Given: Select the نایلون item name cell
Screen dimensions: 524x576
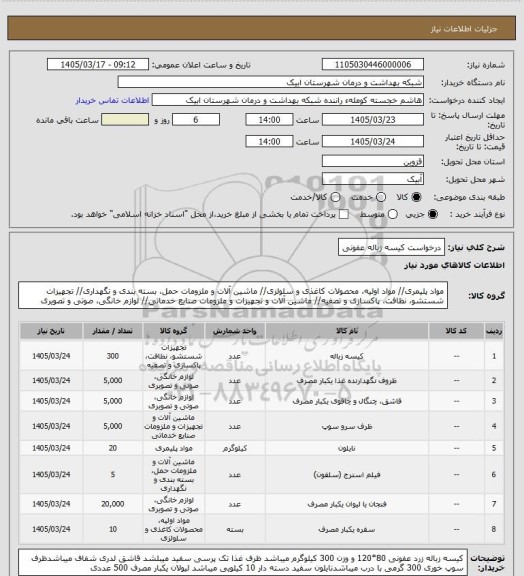Looking at the screenshot, I should 347,448.
